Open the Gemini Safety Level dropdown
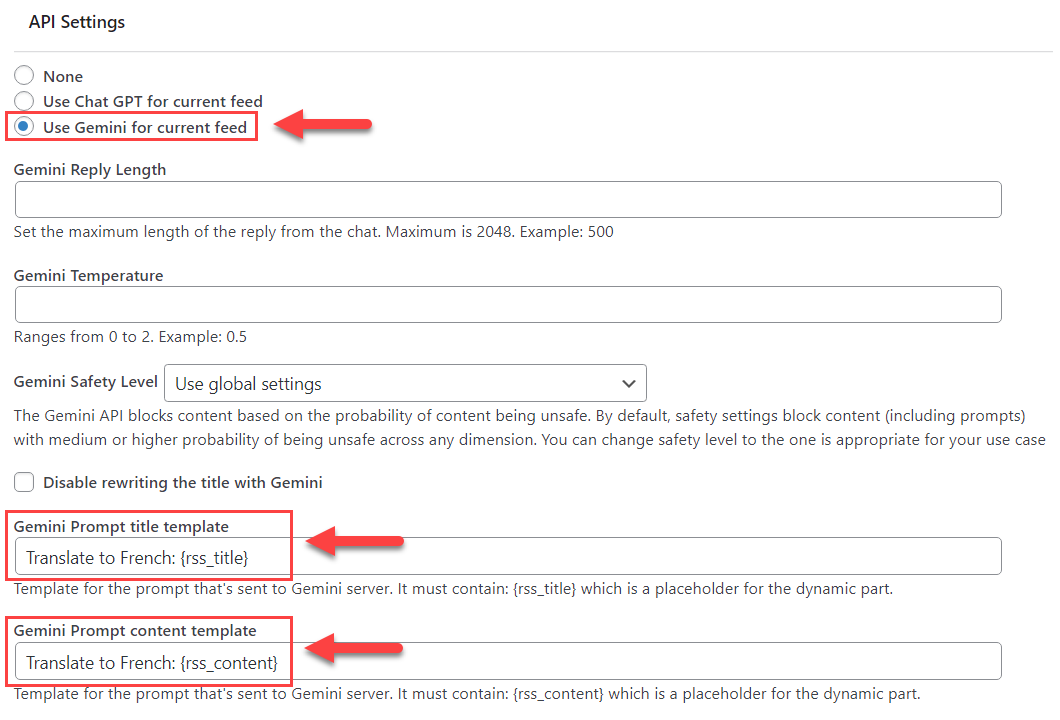 coord(405,383)
